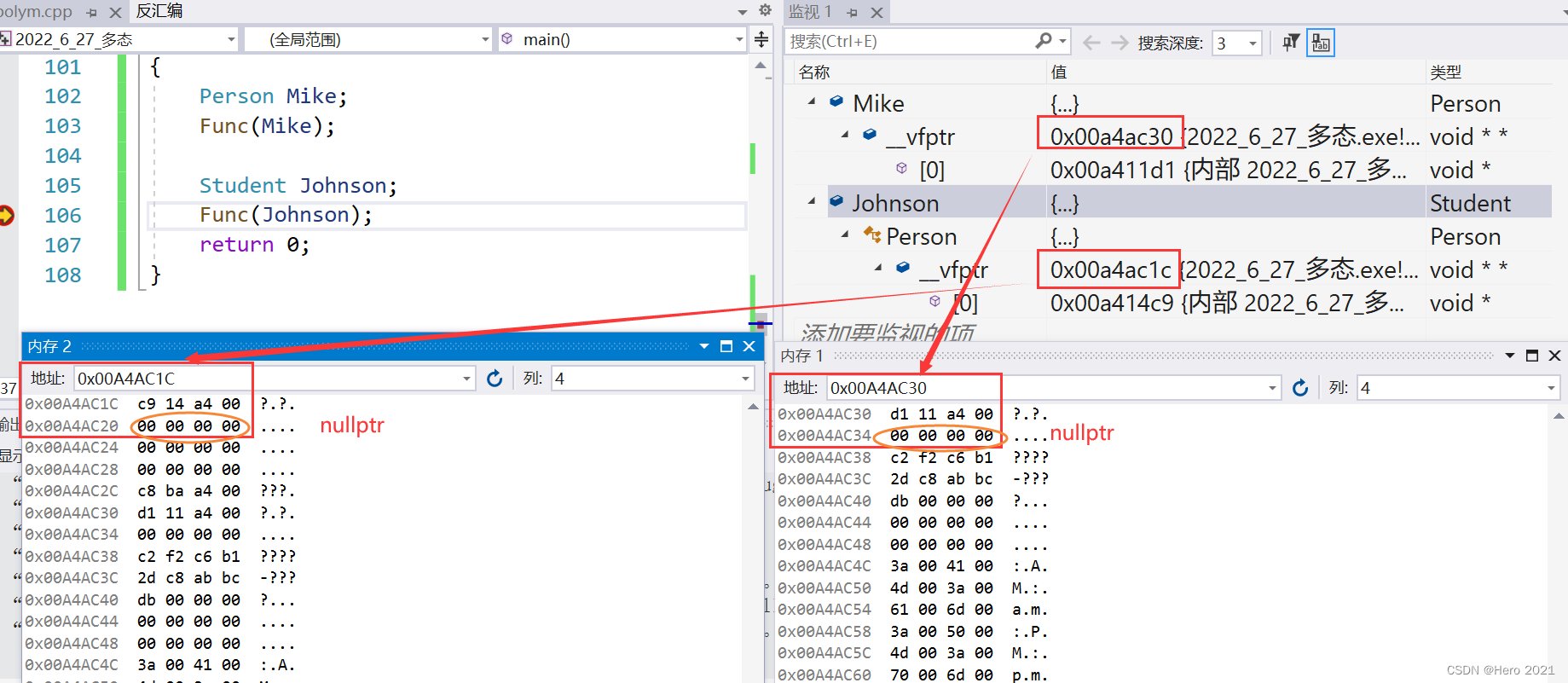
Task: Click Mike's variable cube icon
Action: coord(836,101)
